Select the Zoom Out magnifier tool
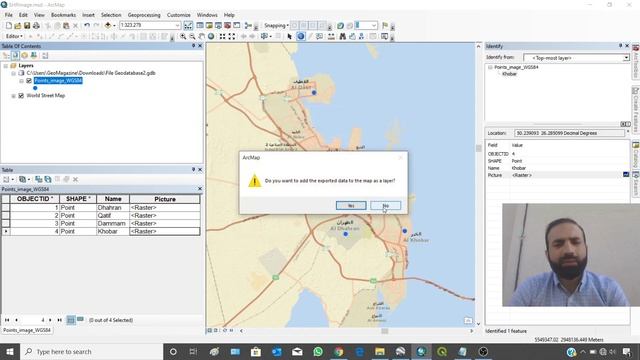This screenshot has width=640, height=360. point(192,36)
